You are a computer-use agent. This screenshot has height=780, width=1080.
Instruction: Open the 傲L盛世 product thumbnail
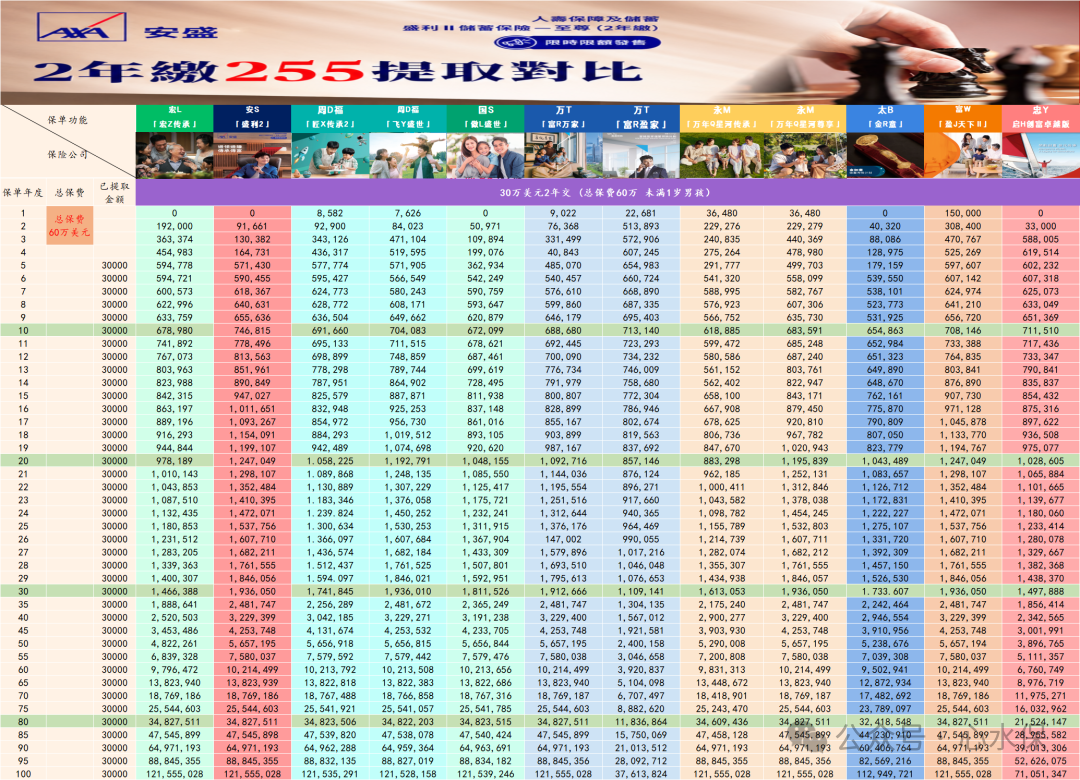pos(486,155)
